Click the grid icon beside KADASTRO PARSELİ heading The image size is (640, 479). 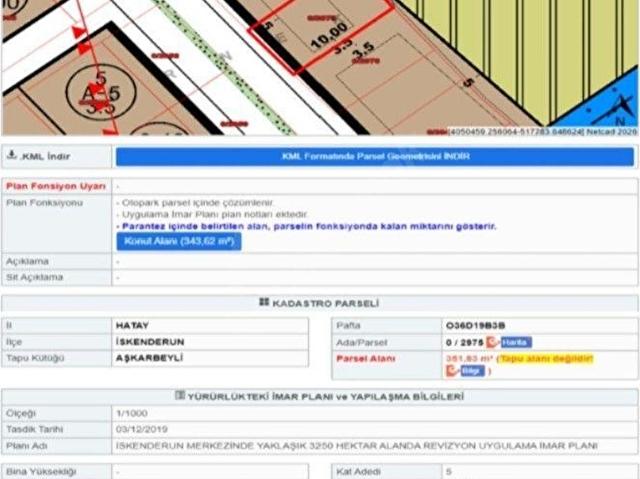264,302
